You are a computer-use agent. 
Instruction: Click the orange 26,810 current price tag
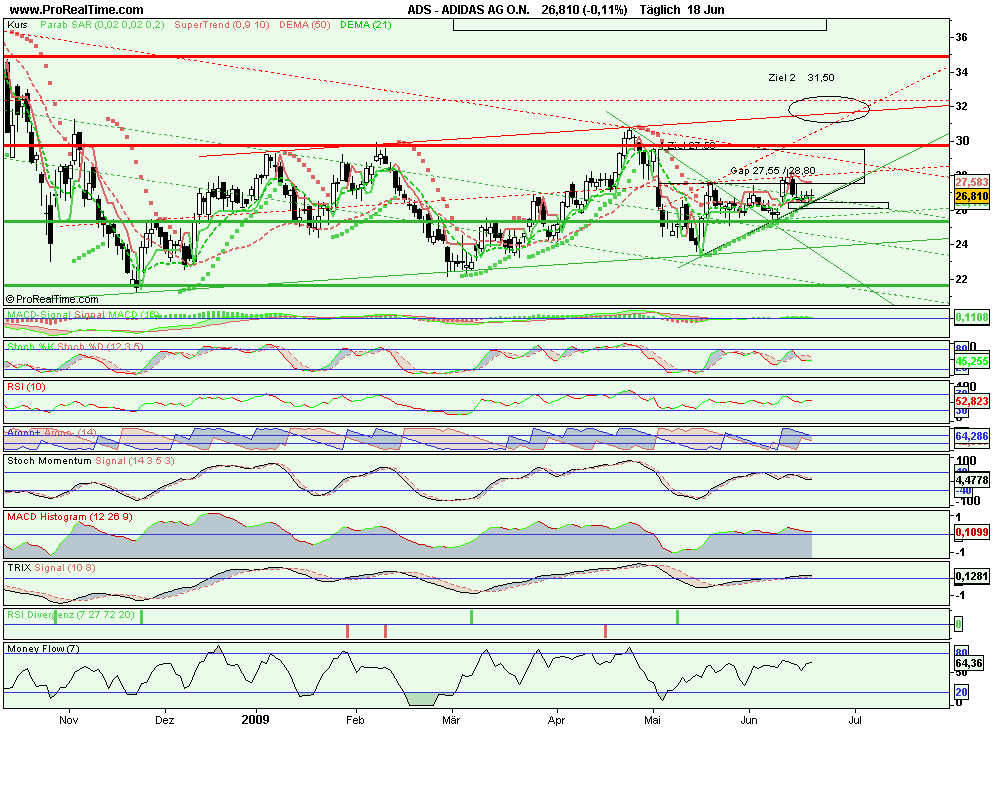[x=970, y=197]
